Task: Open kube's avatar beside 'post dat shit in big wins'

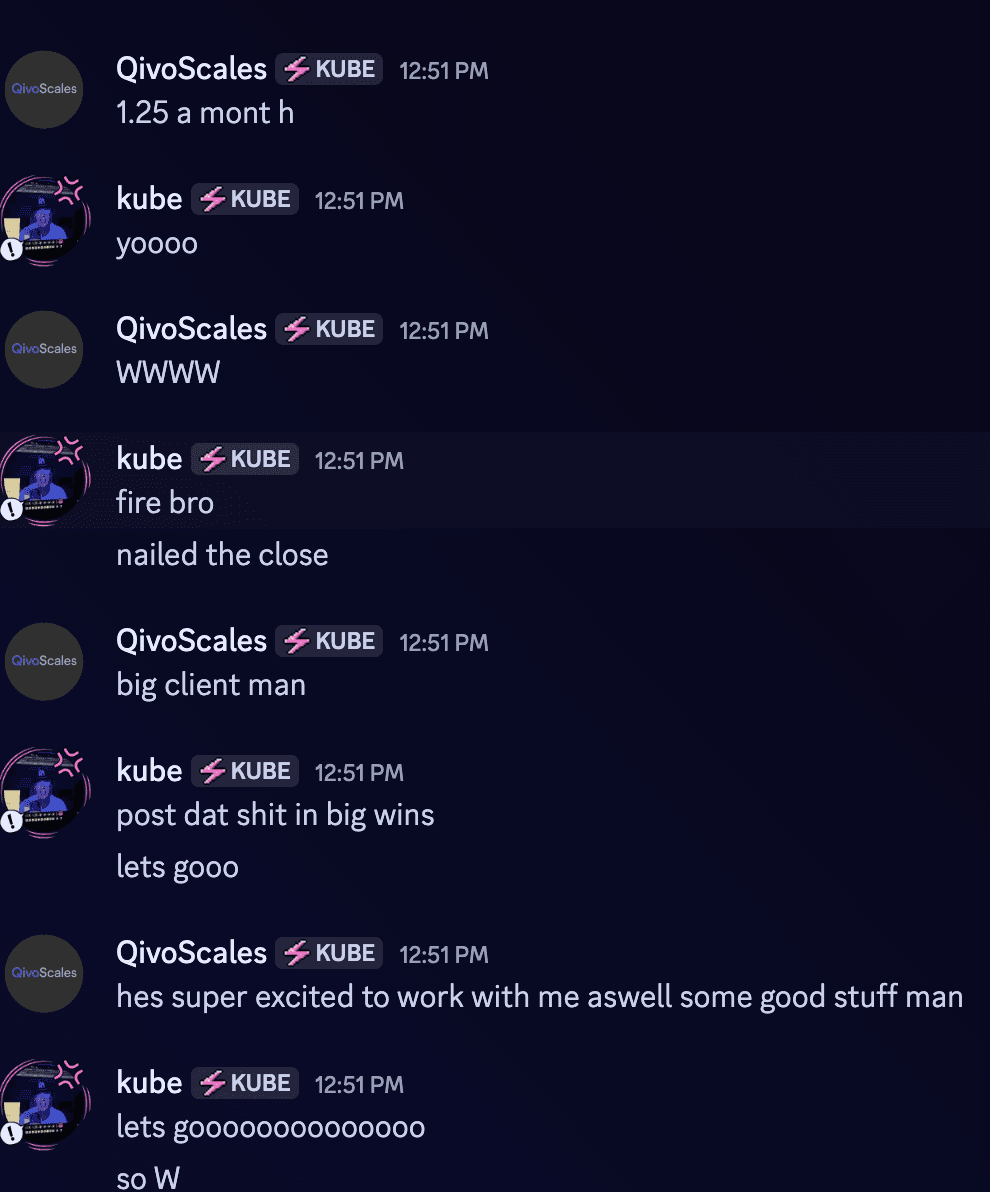Action: click(44, 793)
